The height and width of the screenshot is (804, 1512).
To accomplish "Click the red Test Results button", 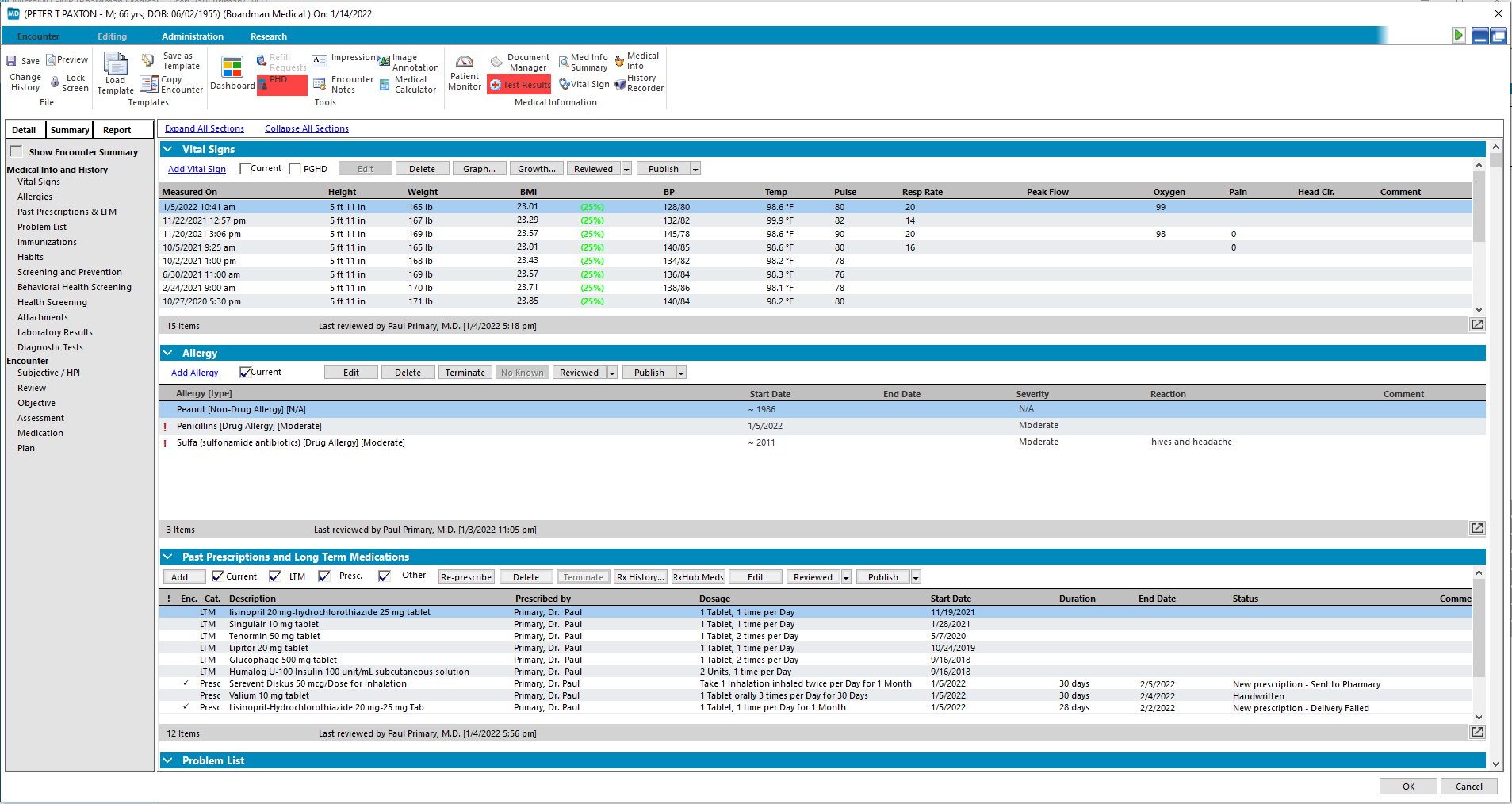I will pyautogui.click(x=519, y=85).
